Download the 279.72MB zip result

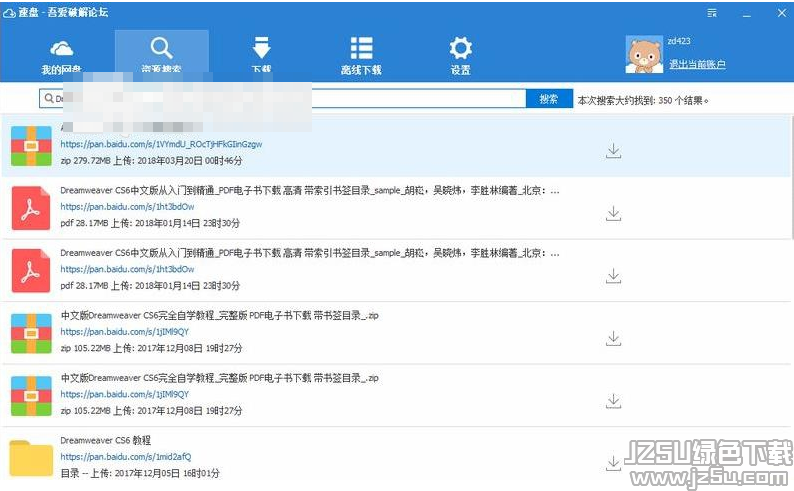[613, 151]
